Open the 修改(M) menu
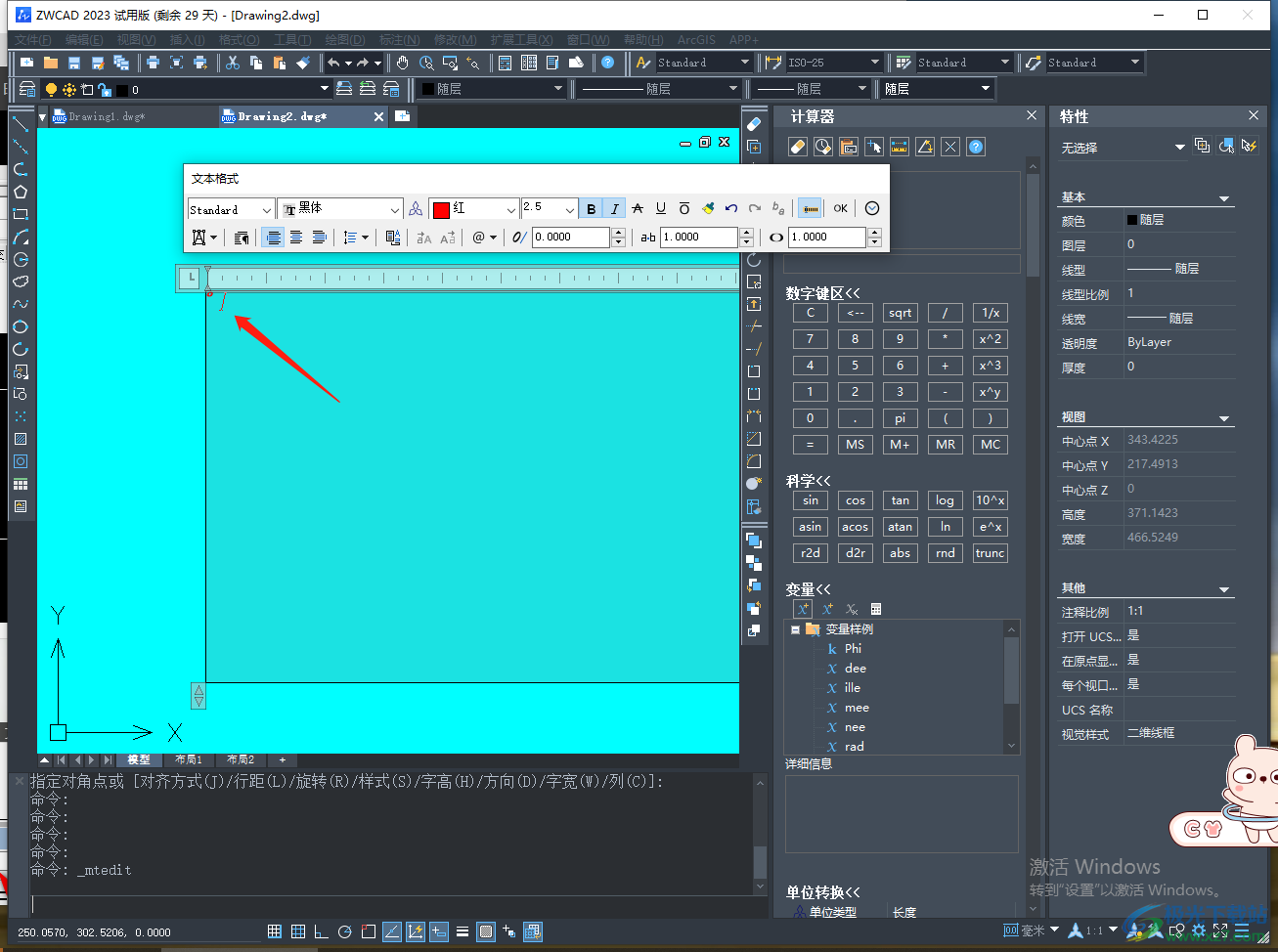The height and width of the screenshot is (952, 1278). point(455,40)
